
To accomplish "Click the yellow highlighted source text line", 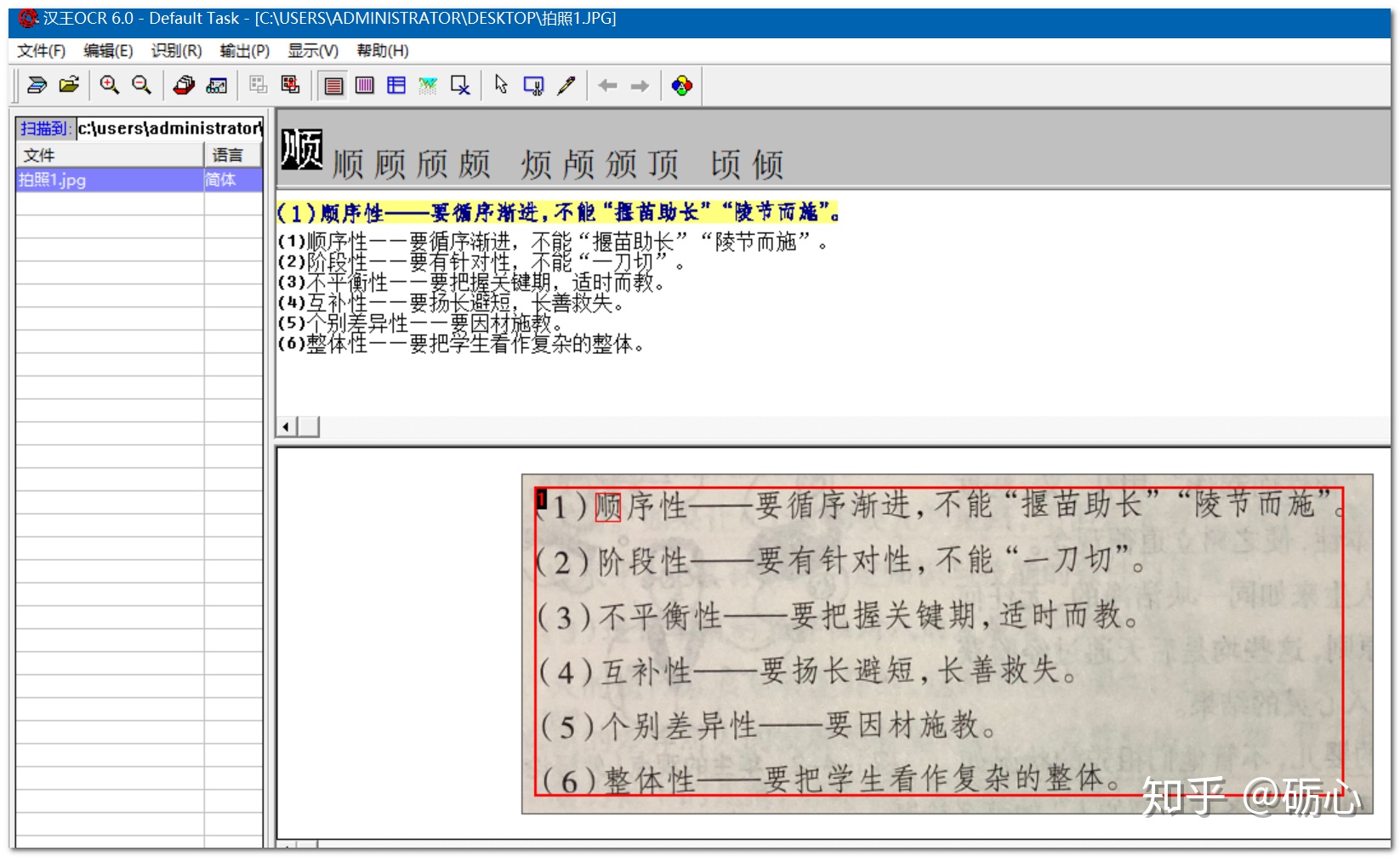I will point(558,212).
